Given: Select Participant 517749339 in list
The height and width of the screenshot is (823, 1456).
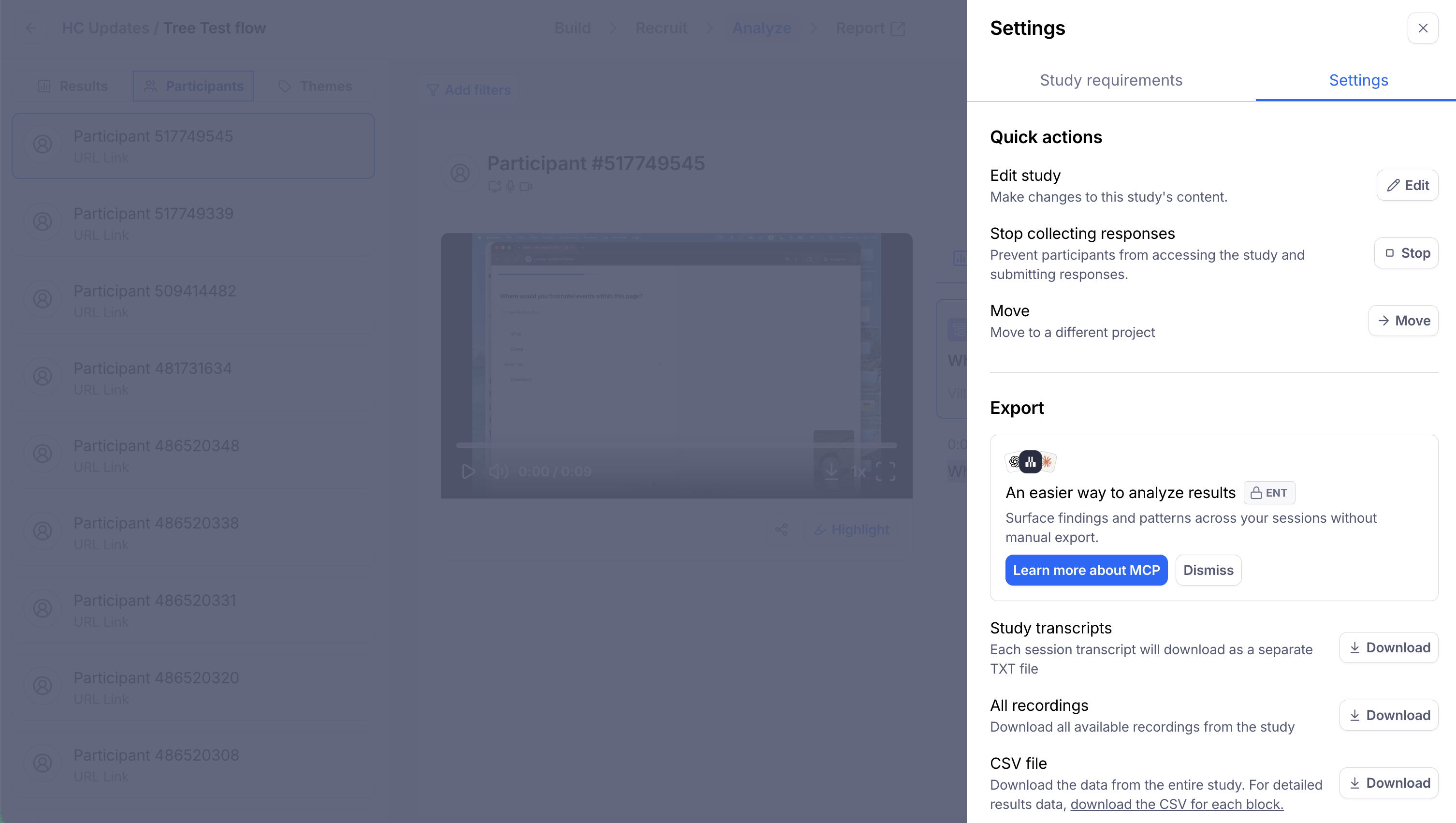Looking at the screenshot, I should (x=193, y=223).
